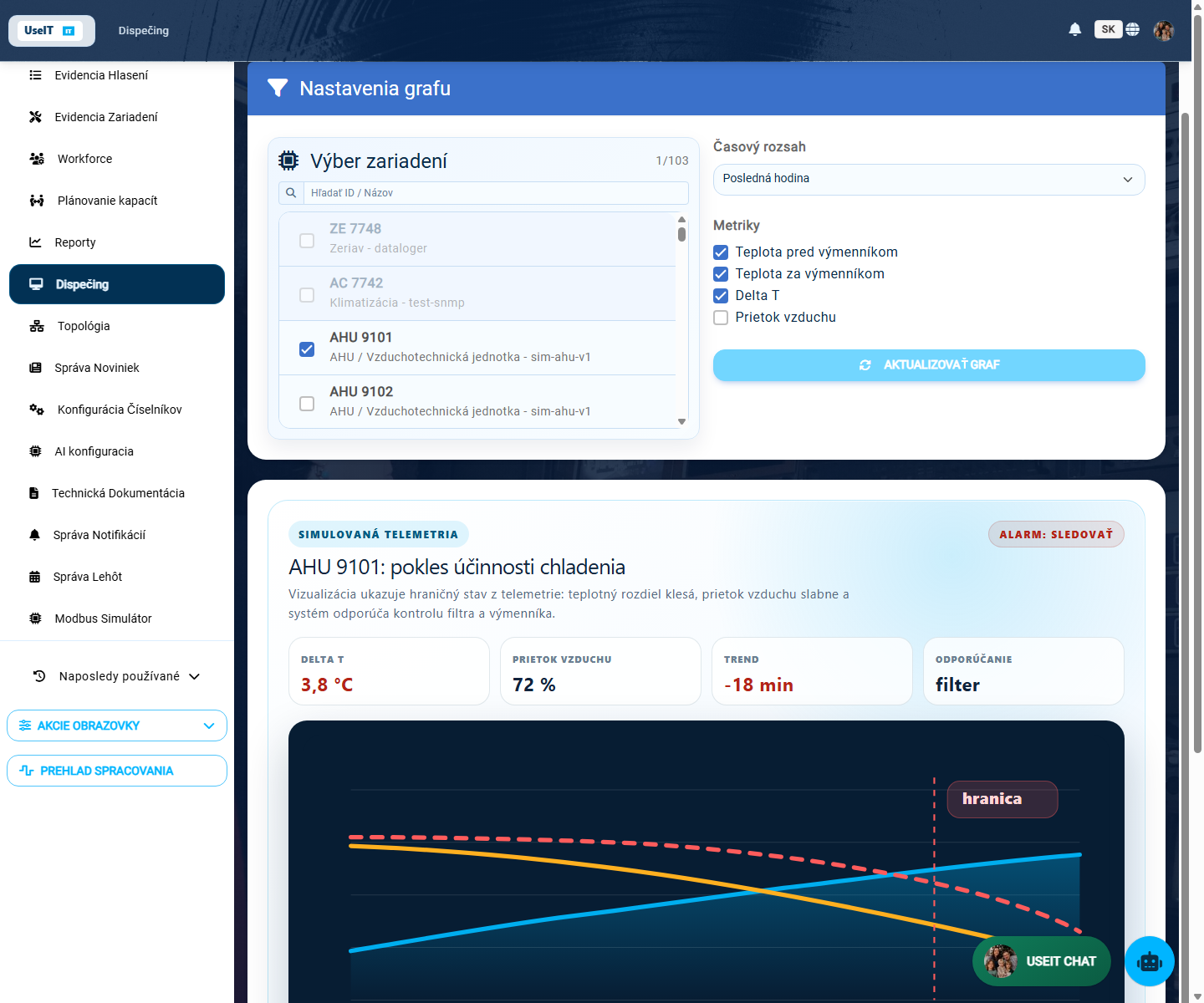Click the Modbus Simulátor chip icon
Viewport: 1204px width, 1003px height.
pyautogui.click(x=35, y=619)
